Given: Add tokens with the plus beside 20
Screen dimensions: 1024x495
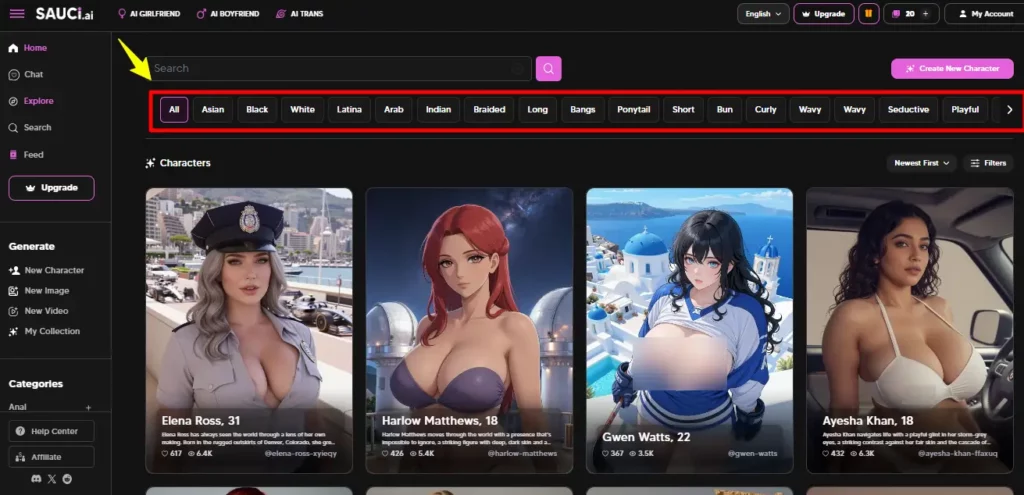Looking at the screenshot, I should point(925,14).
